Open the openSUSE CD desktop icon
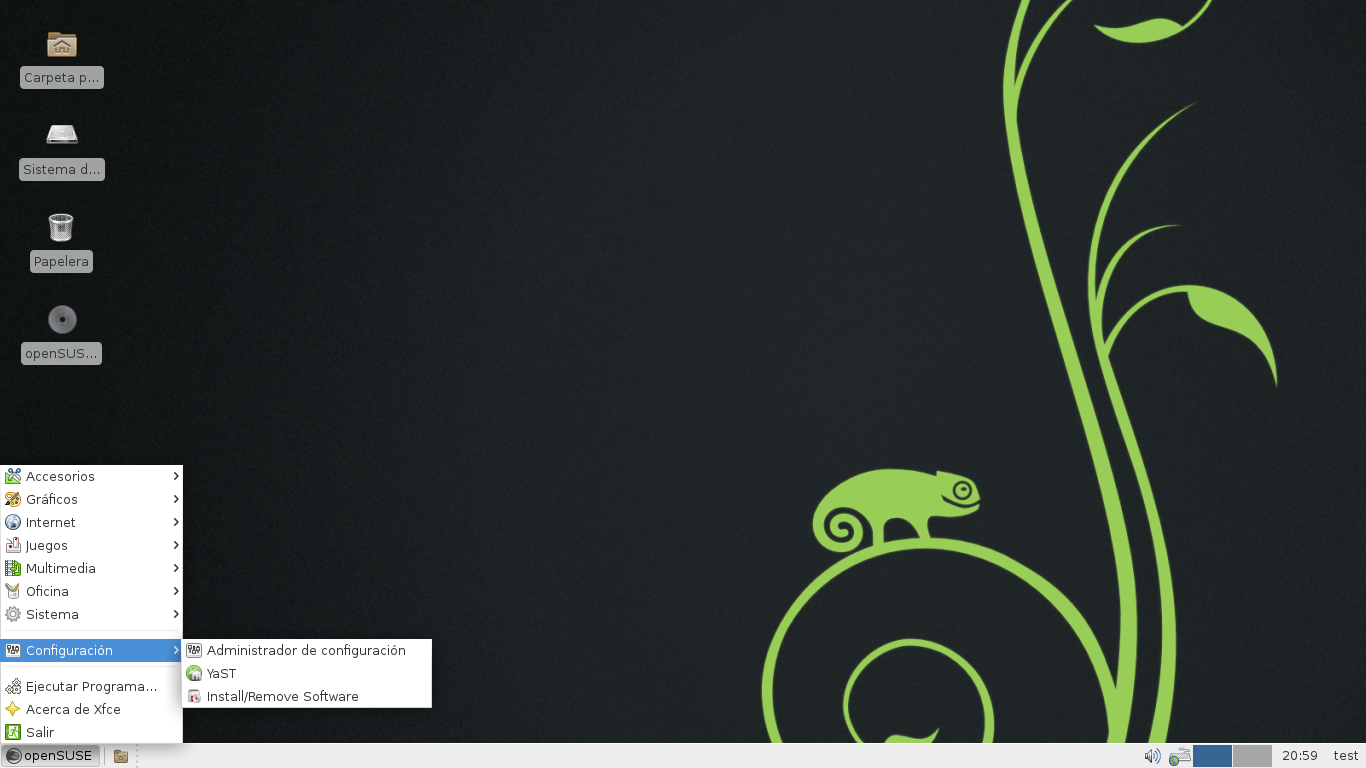This screenshot has height=768, width=1366. (x=61, y=319)
